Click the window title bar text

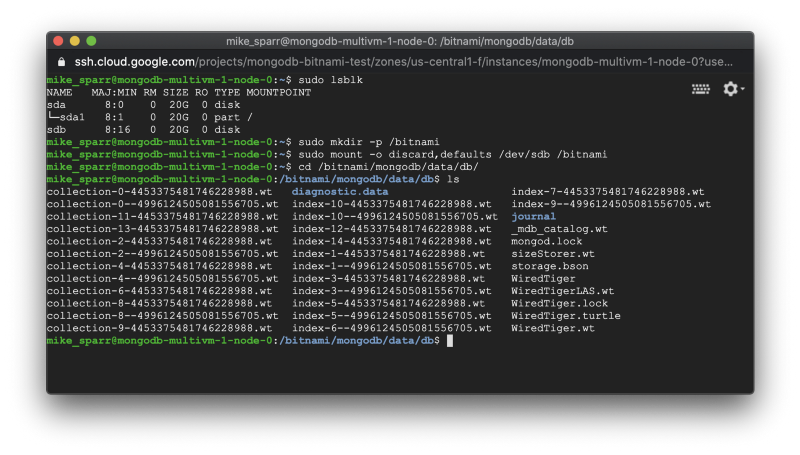pos(399,41)
